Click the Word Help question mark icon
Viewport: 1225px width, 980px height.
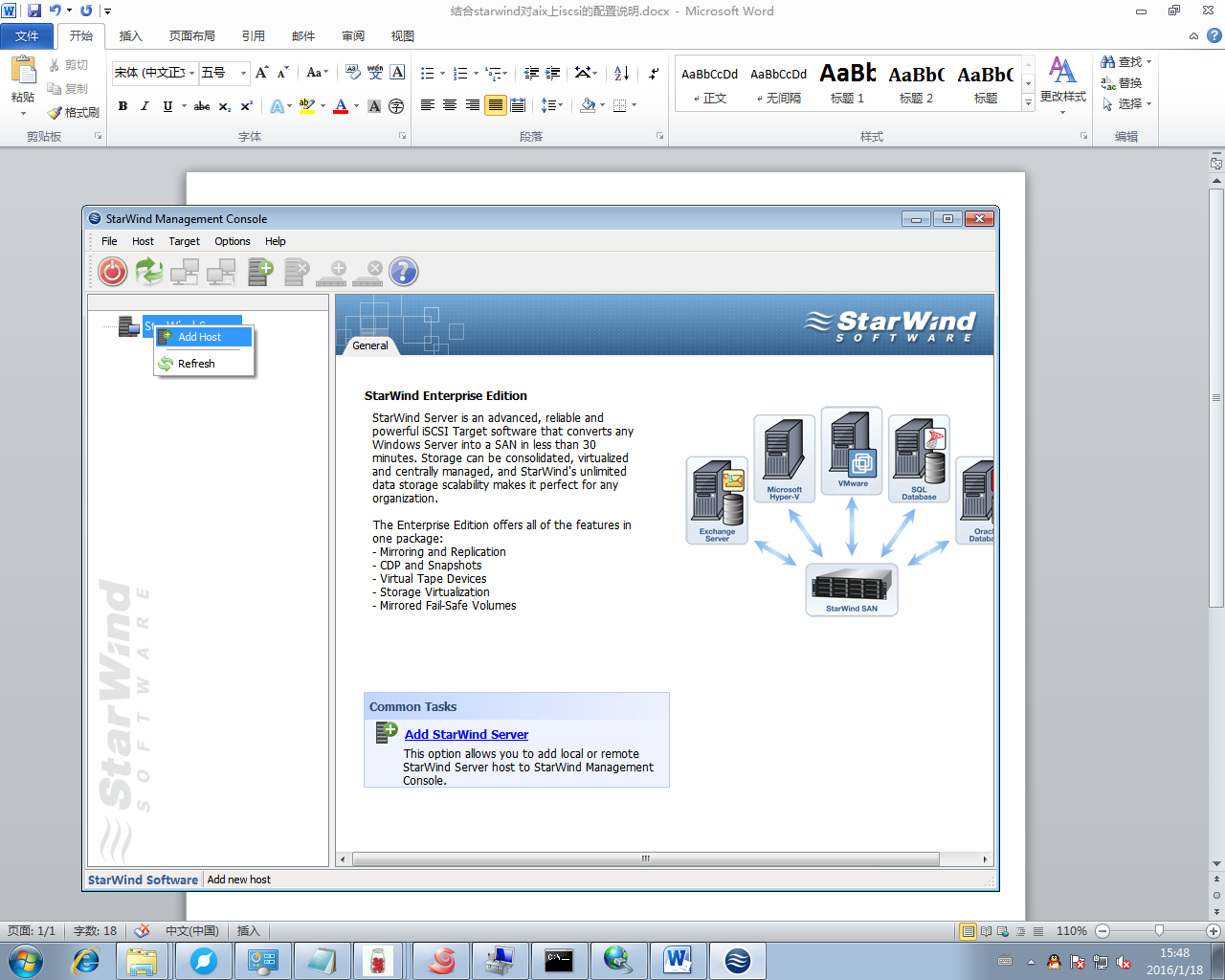pyautogui.click(x=1214, y=35)
